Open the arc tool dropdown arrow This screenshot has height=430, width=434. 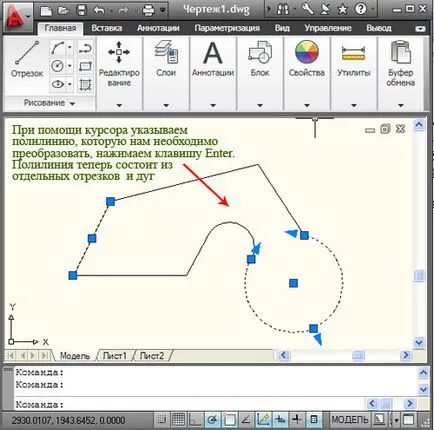click(x=70, y=48)
